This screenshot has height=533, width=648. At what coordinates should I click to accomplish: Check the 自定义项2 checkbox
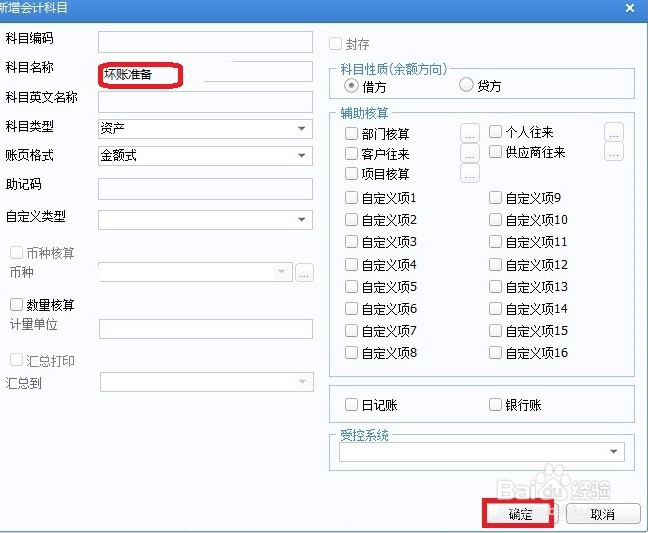click(x=351, y=219)
